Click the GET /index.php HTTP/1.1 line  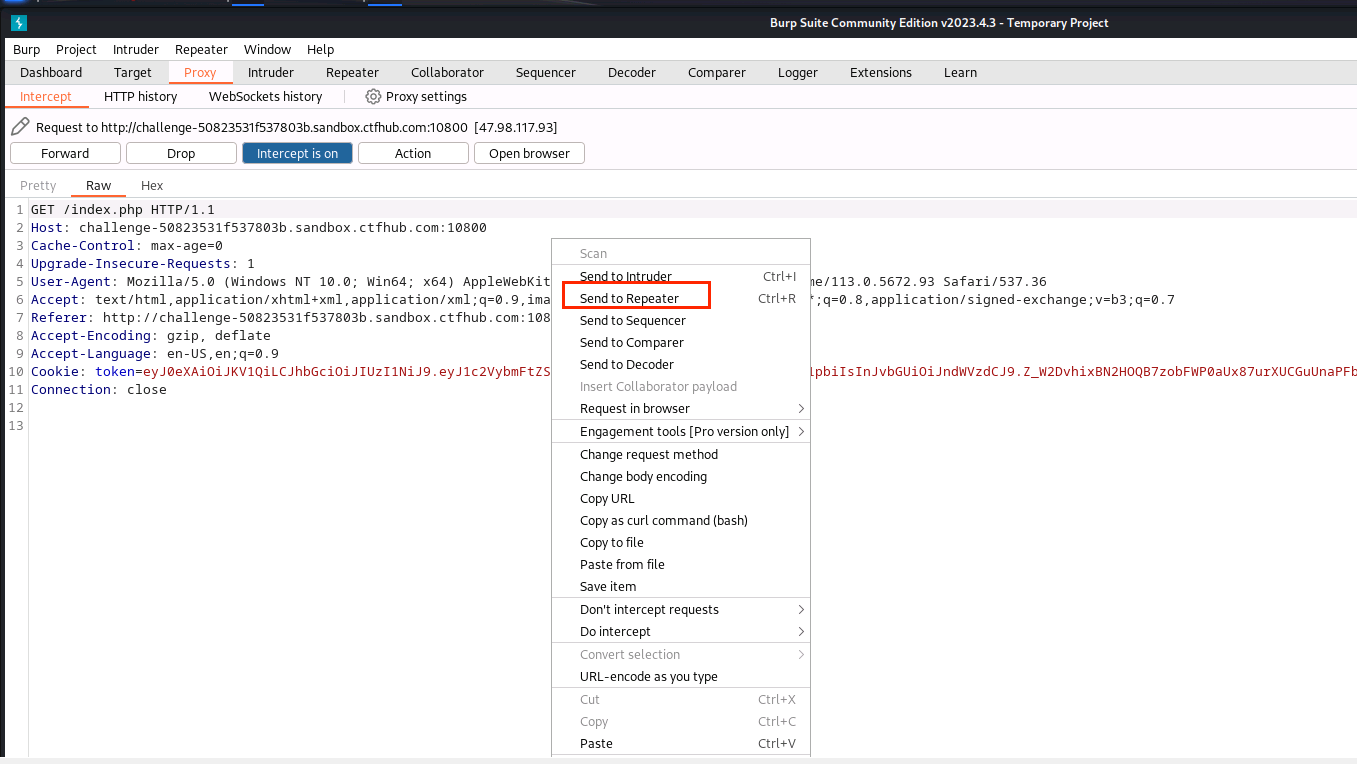click(x=123, y=209)
